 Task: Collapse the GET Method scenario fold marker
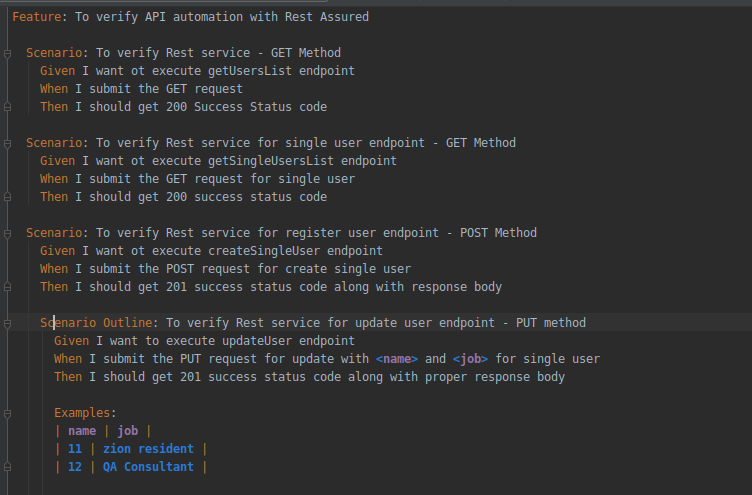[x=7, y=53]
